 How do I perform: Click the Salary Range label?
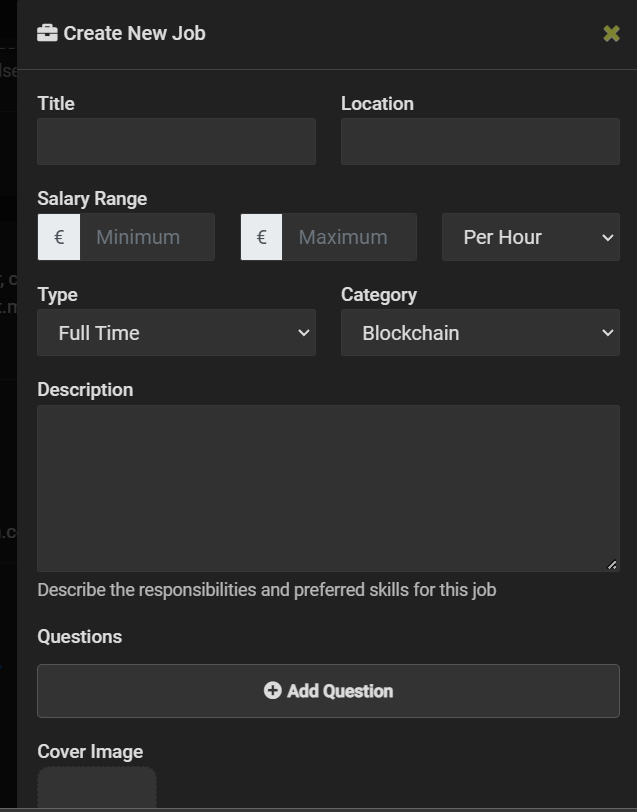pyautogui.click(x=92, y=199)
